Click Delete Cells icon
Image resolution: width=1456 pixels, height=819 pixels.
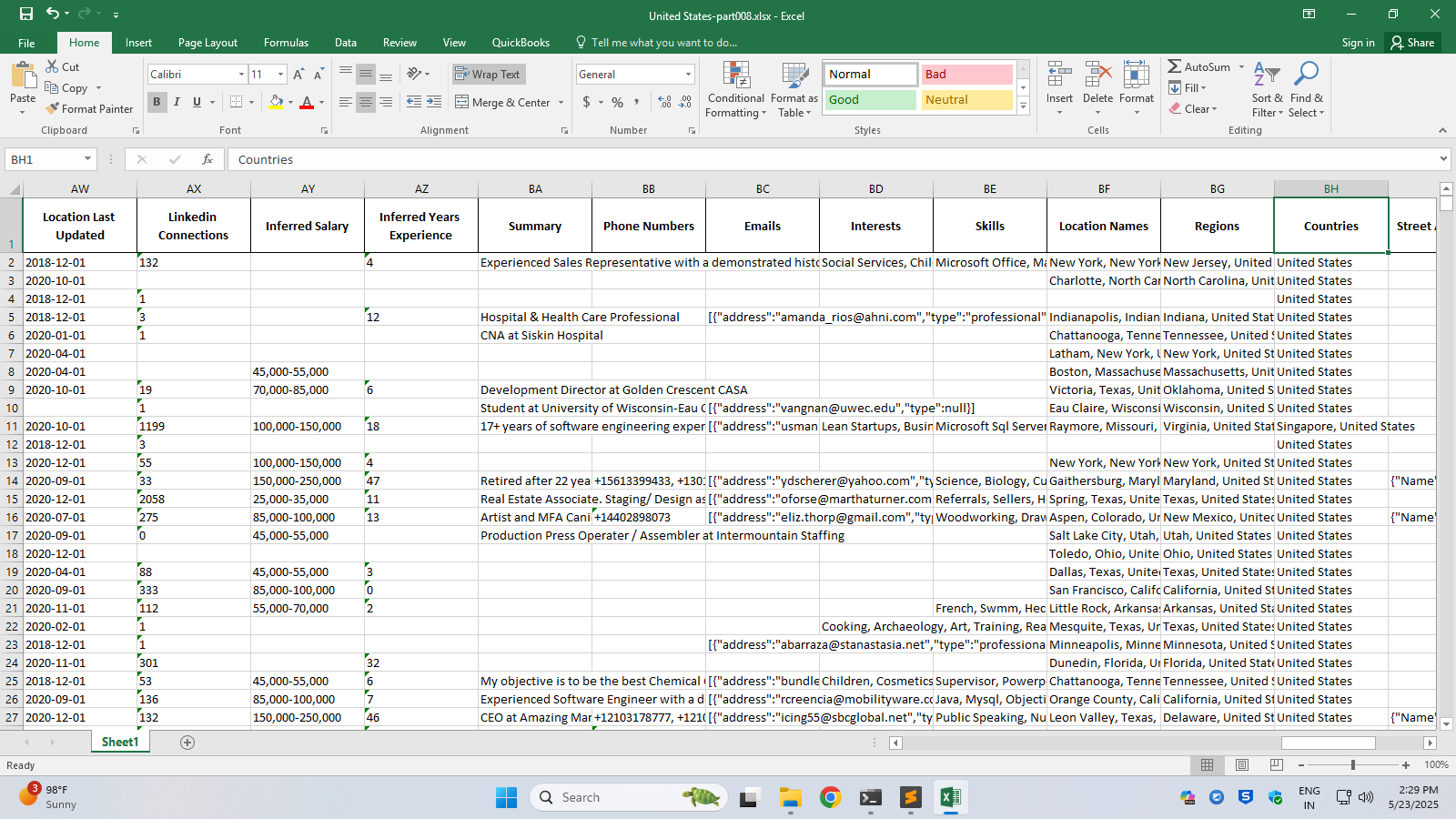point(1098,74)
